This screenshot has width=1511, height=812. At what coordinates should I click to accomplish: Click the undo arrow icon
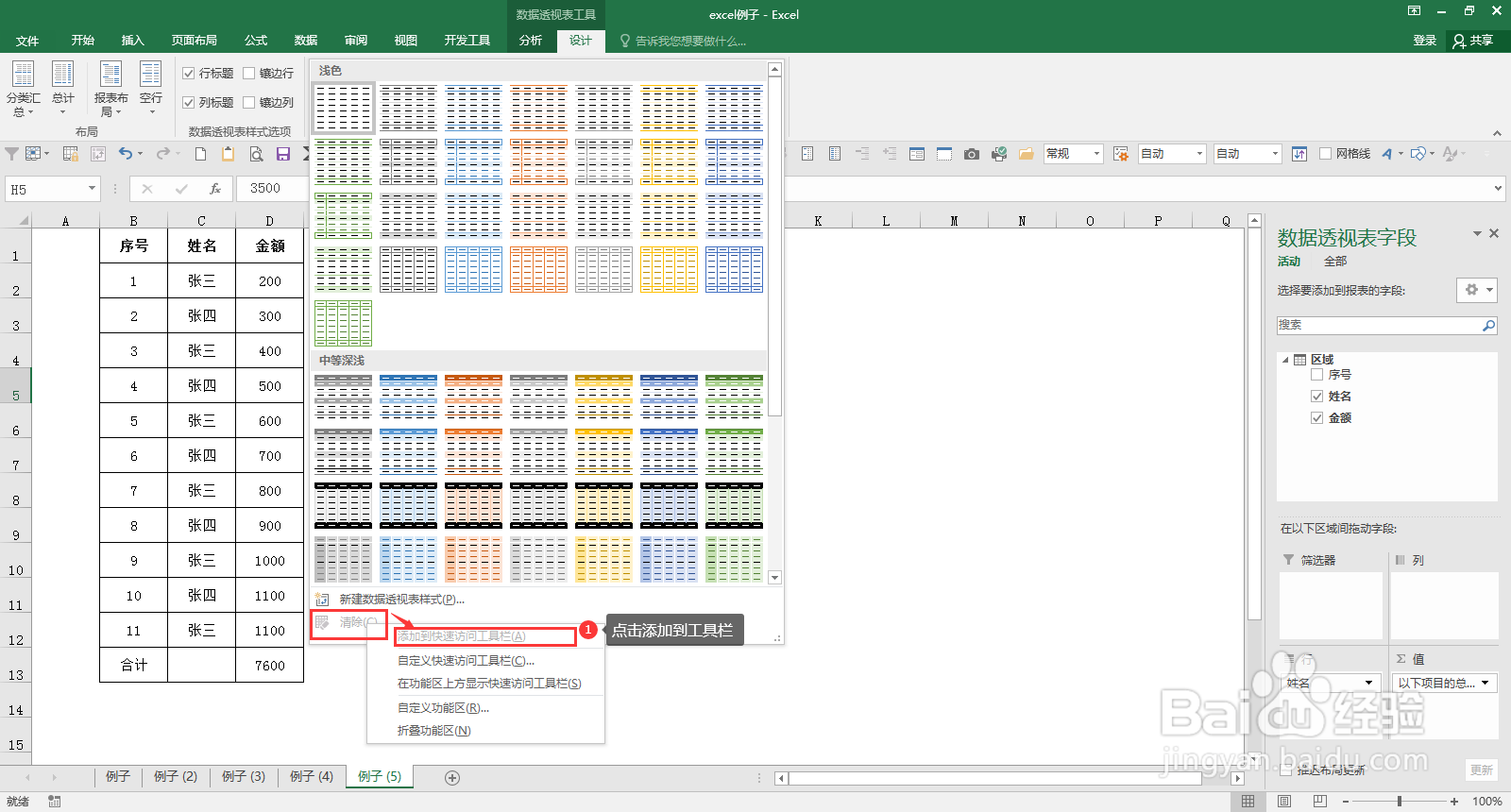tap(126, 154)
